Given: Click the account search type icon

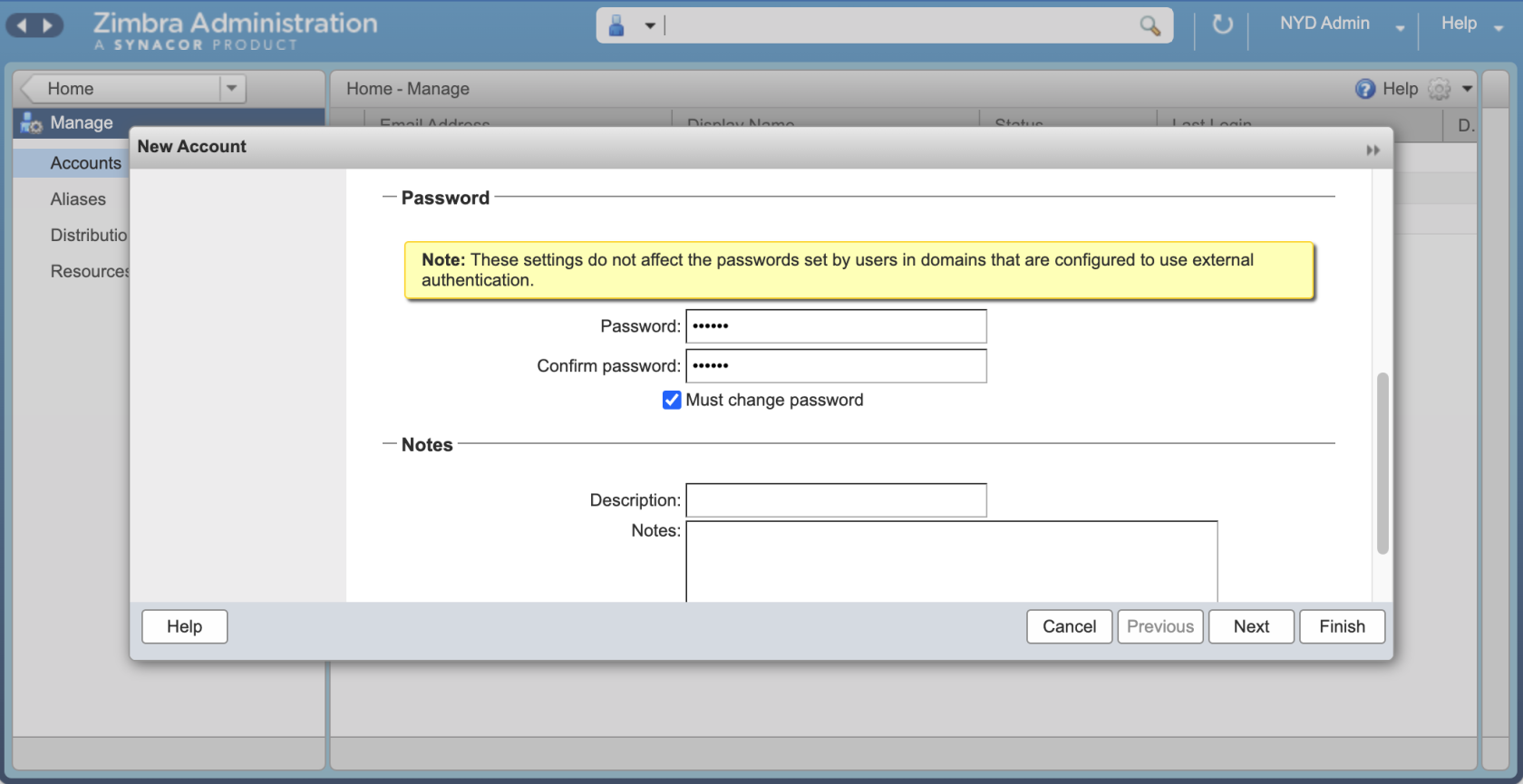Looking at the screenshot, I should [616, 25].
